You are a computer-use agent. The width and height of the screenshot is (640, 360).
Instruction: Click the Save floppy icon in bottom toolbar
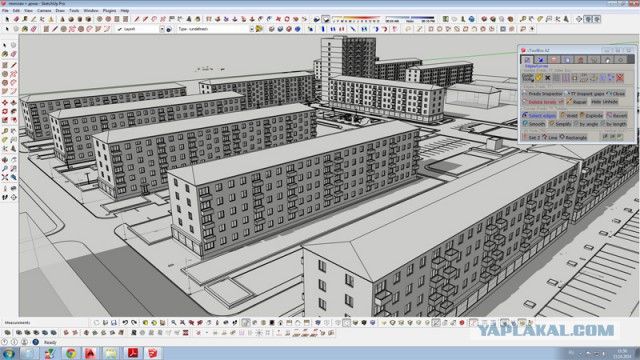tap(114, 322)
